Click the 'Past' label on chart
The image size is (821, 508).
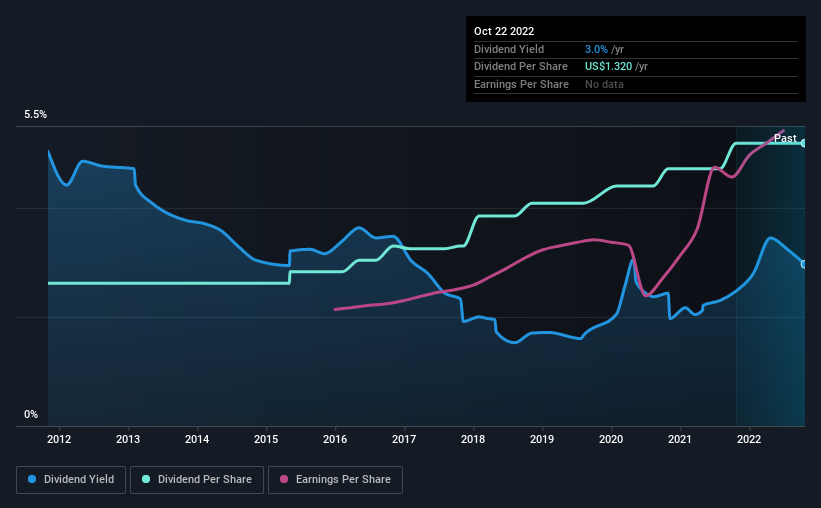785,138
